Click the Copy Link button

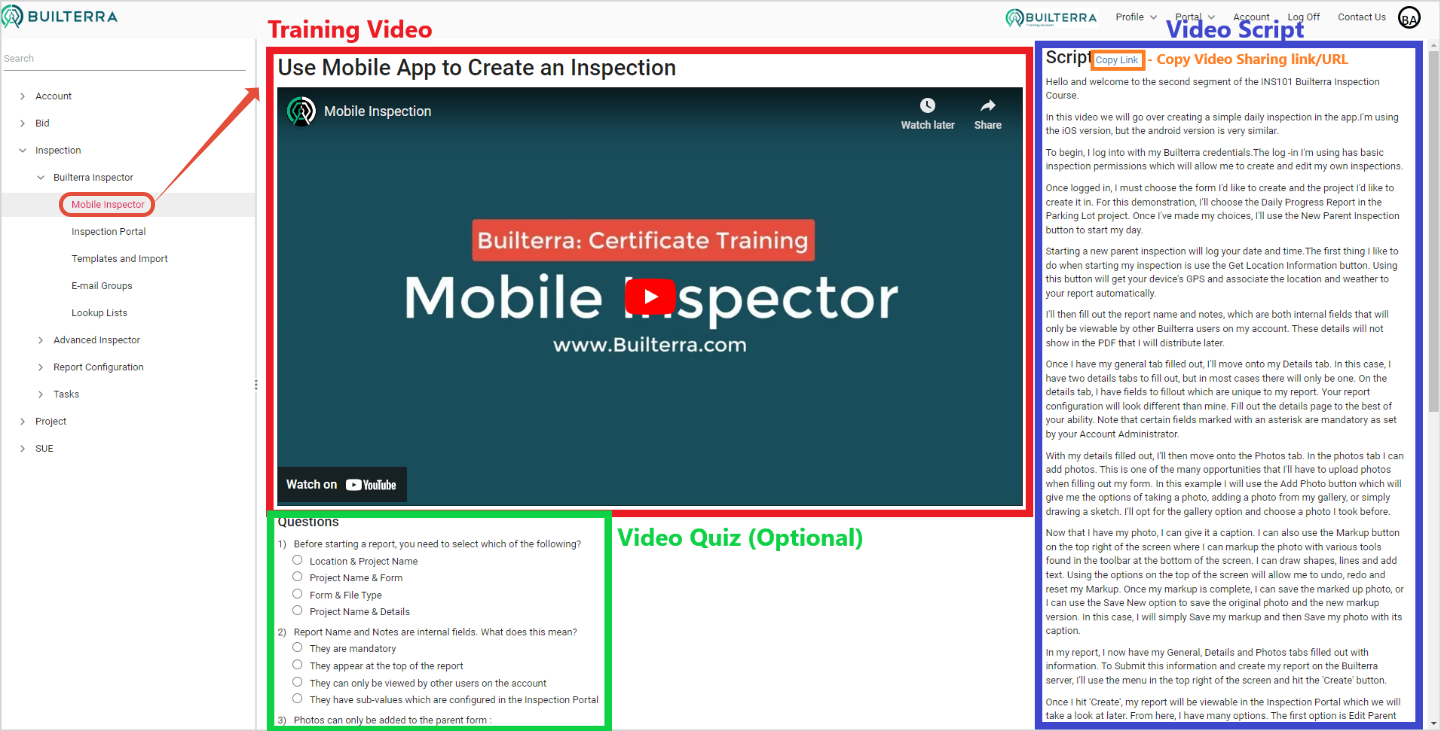1116,60
